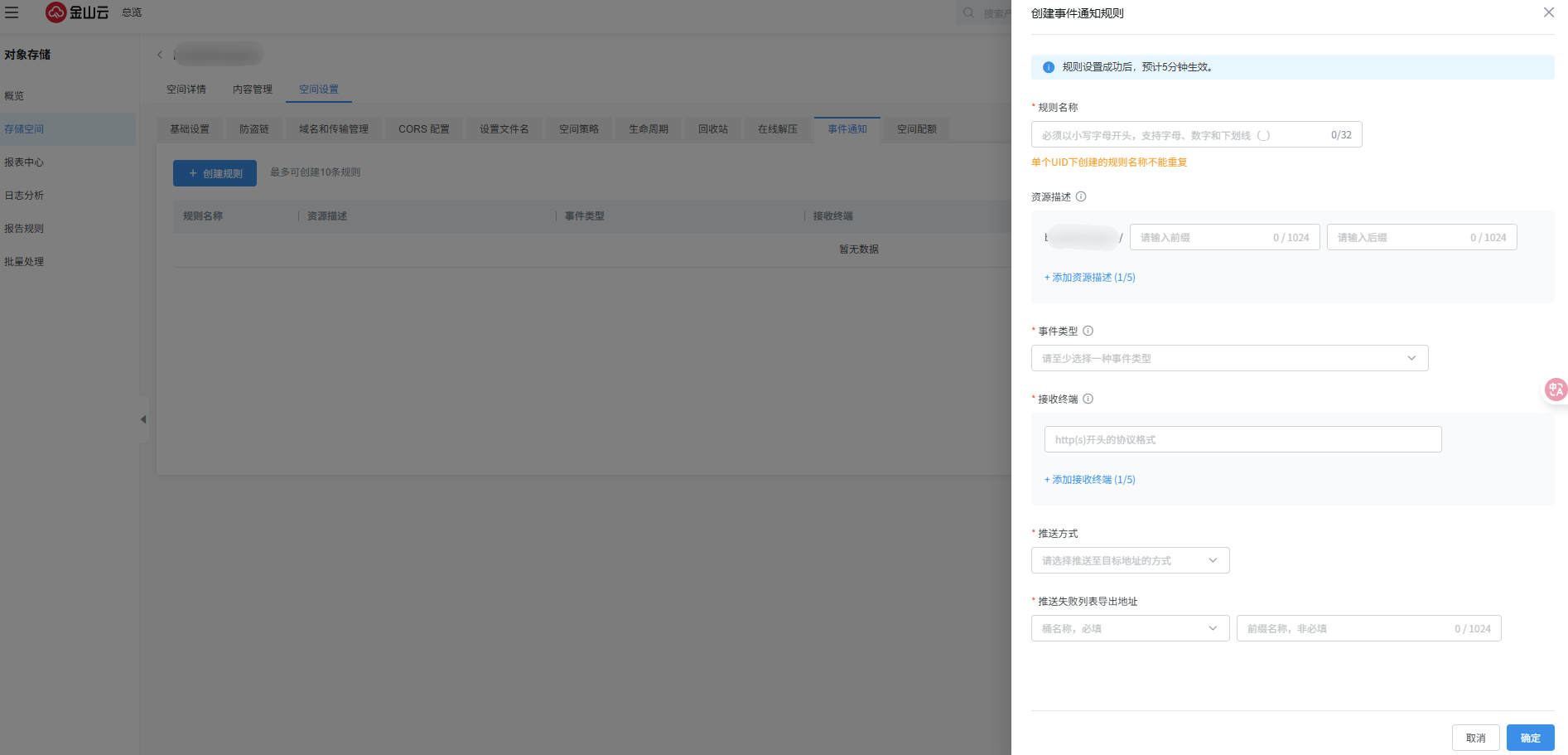Open the 生命周期 sub-tab
The height and width of the screenshot is (755, 1568).
(649, 129)
